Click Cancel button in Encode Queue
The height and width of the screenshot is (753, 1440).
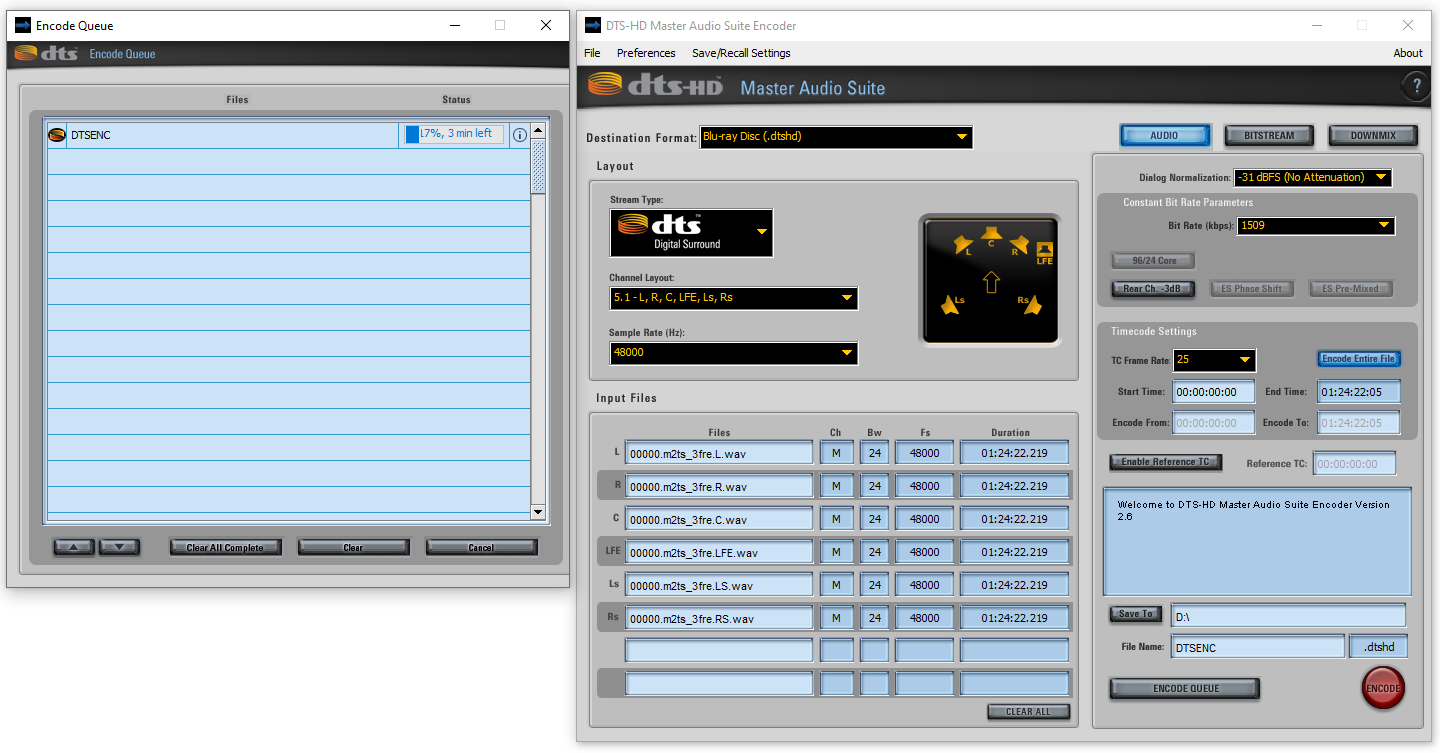tap(481, 548)
